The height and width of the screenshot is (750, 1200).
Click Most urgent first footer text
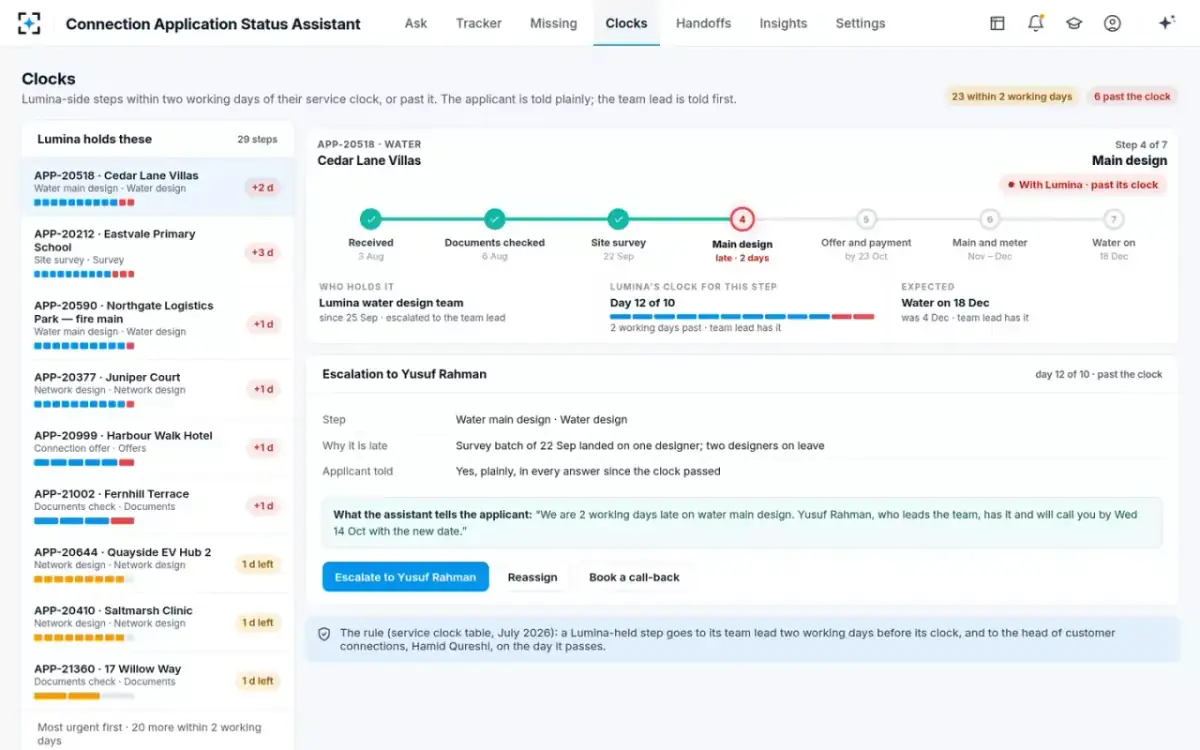tap(149, 734)
